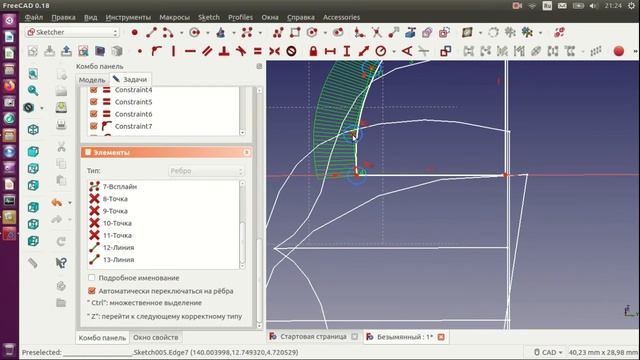The width and height of the screenshot is (640, 360).
Task: Enable the Подробное именование checkbox
Action: coord(91,278)
